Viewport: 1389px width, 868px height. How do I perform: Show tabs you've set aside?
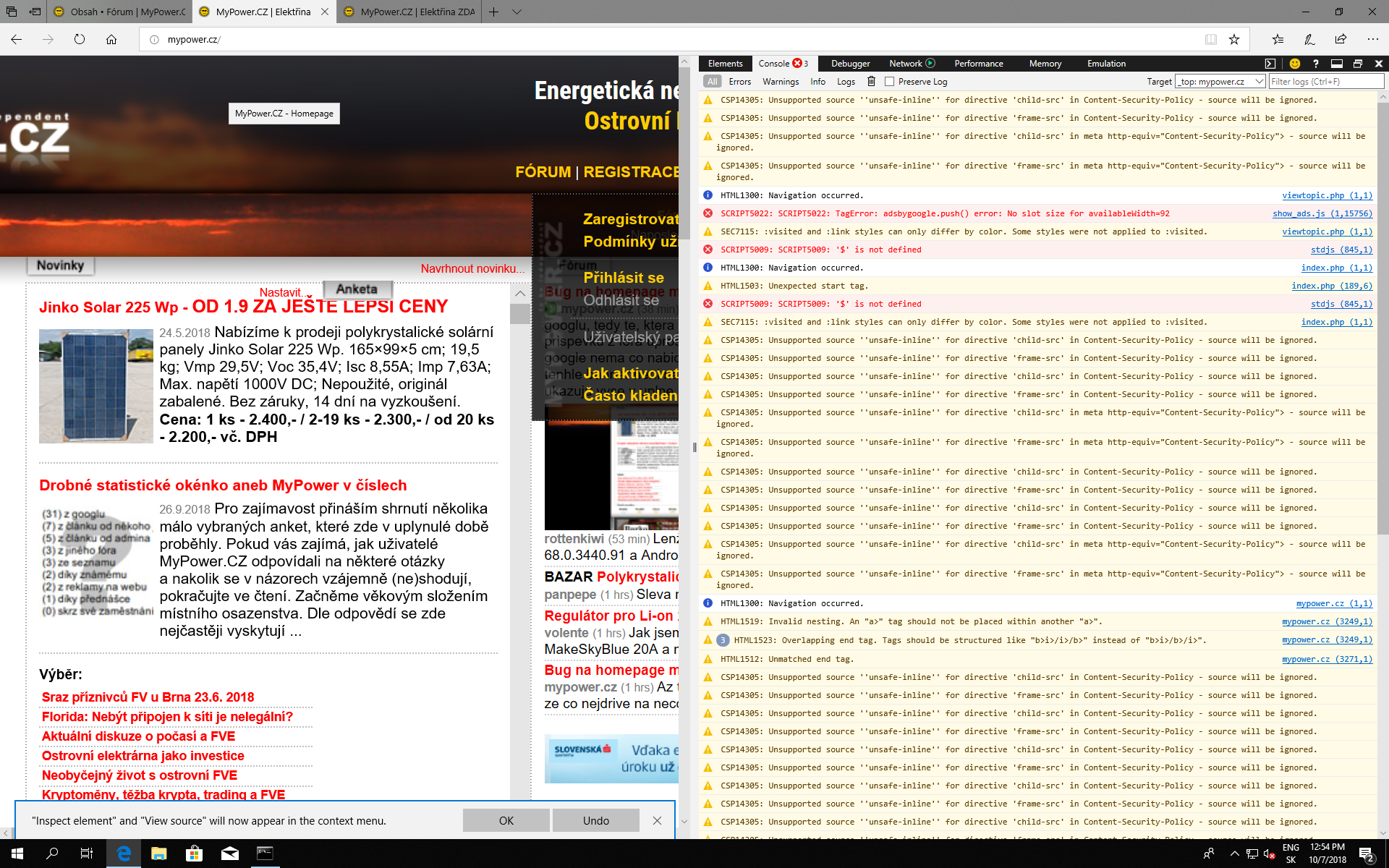coord(12,12)
